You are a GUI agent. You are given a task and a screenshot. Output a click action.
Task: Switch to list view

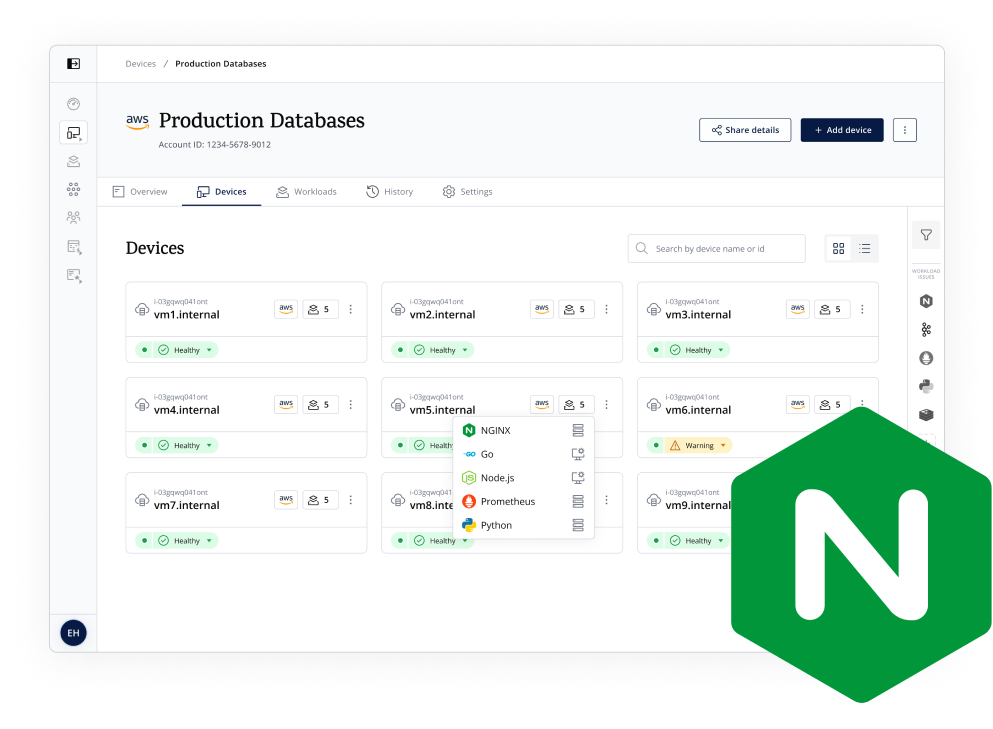point(864,248)
